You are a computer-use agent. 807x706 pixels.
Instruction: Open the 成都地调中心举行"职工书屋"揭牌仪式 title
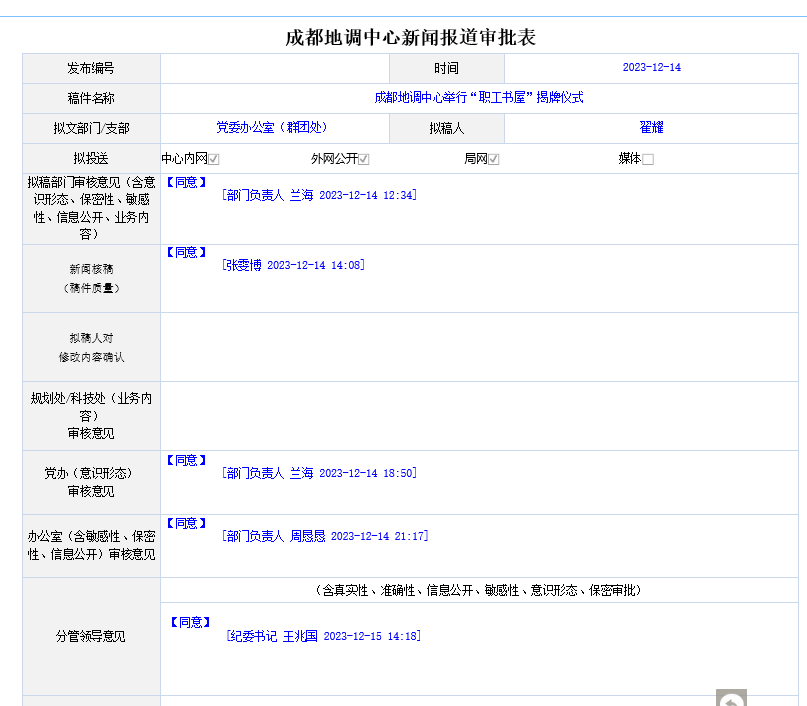tap(479, 98)
